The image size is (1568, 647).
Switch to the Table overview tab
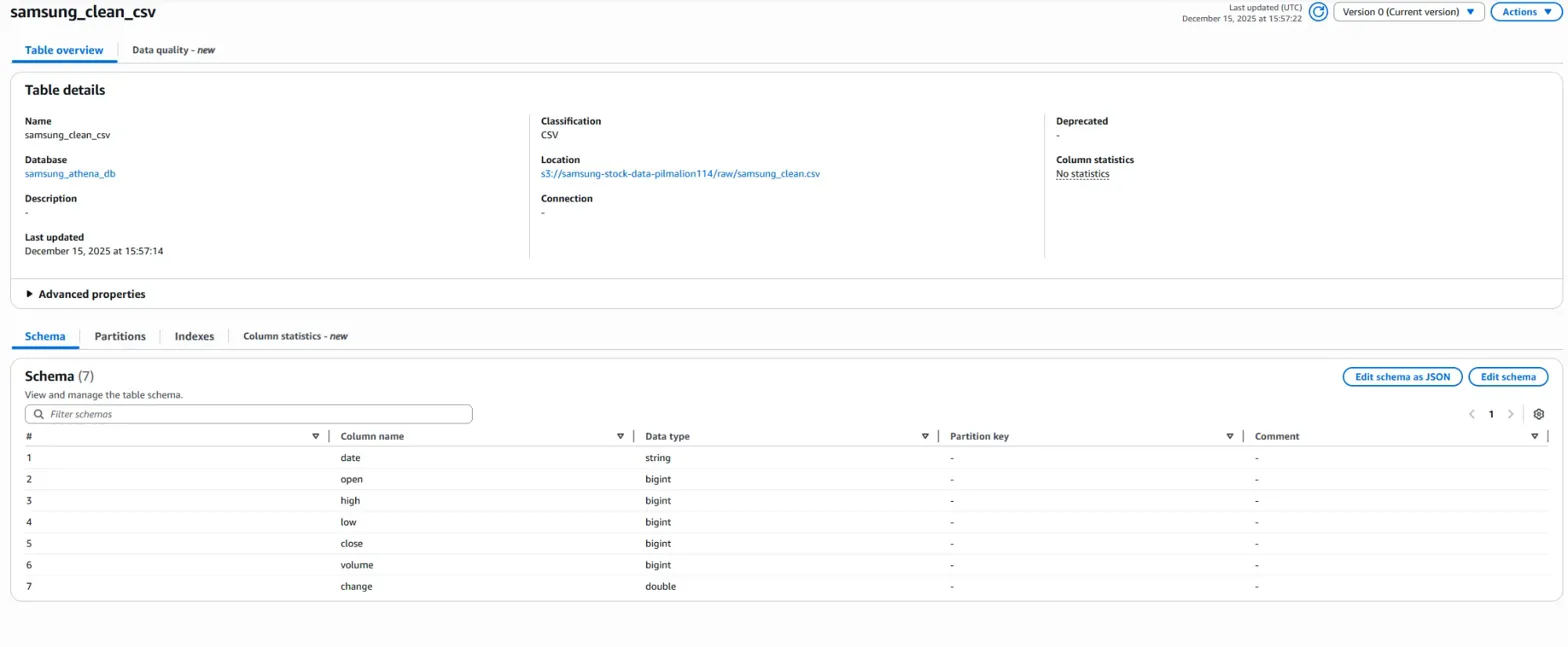(x=64, y=49)
